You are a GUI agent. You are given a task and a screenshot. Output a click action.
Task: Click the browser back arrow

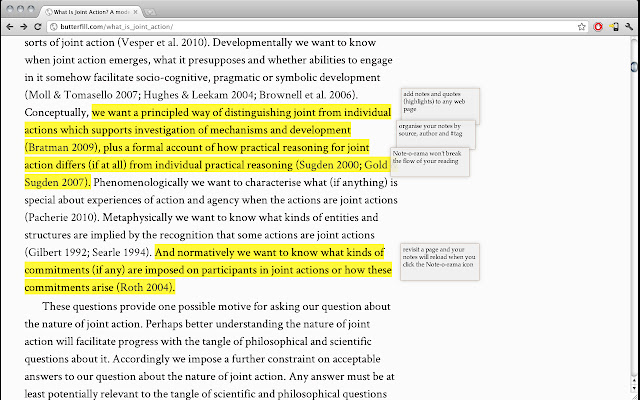pyautogui.click(x=8, y=25)
